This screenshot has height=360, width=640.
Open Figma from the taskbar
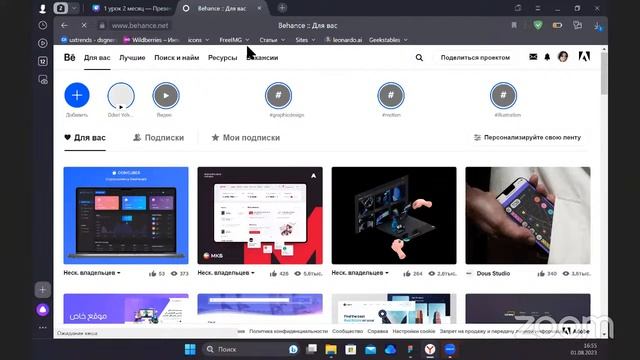click(x=410, y=349)
